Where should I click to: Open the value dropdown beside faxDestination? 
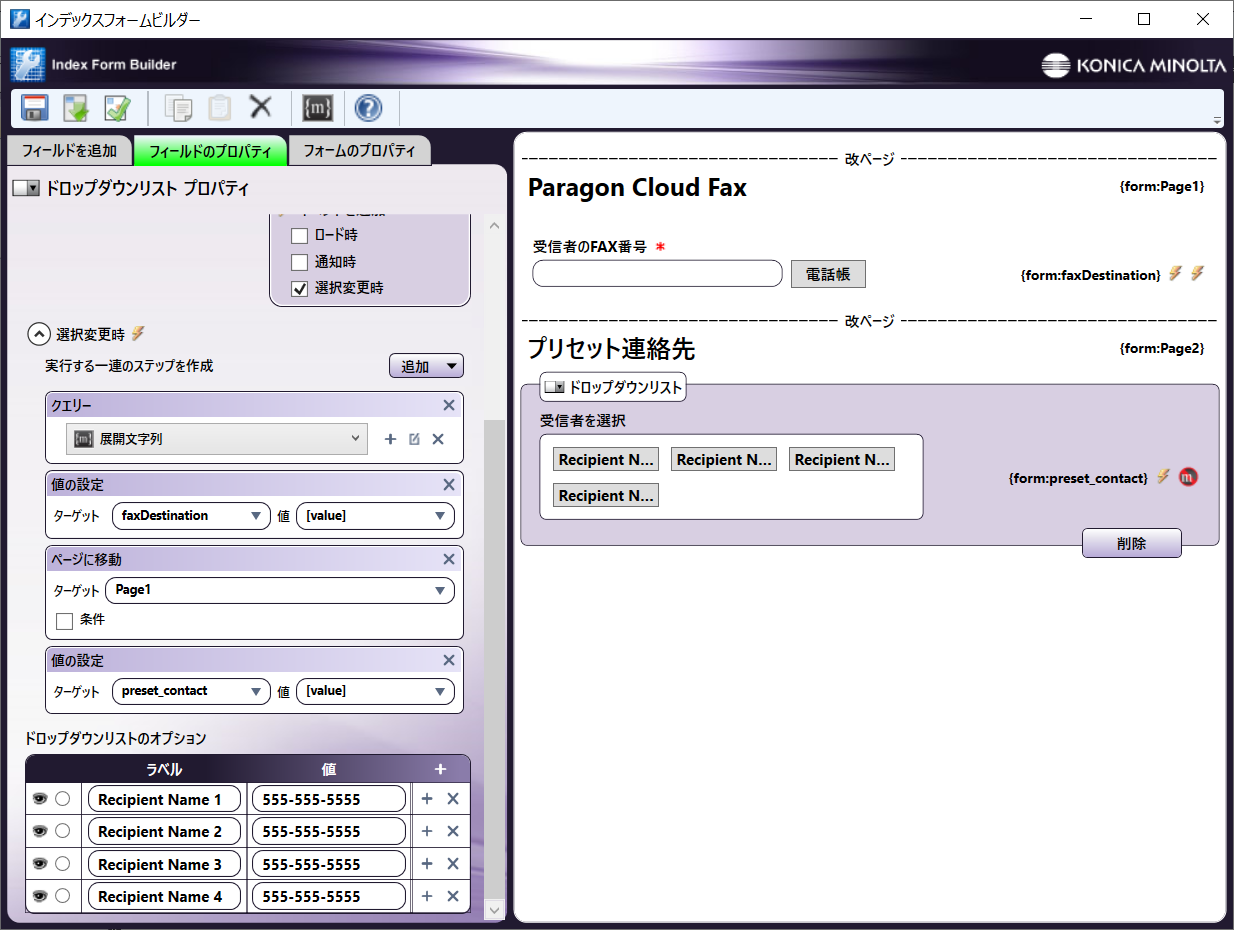pos(375,516)
